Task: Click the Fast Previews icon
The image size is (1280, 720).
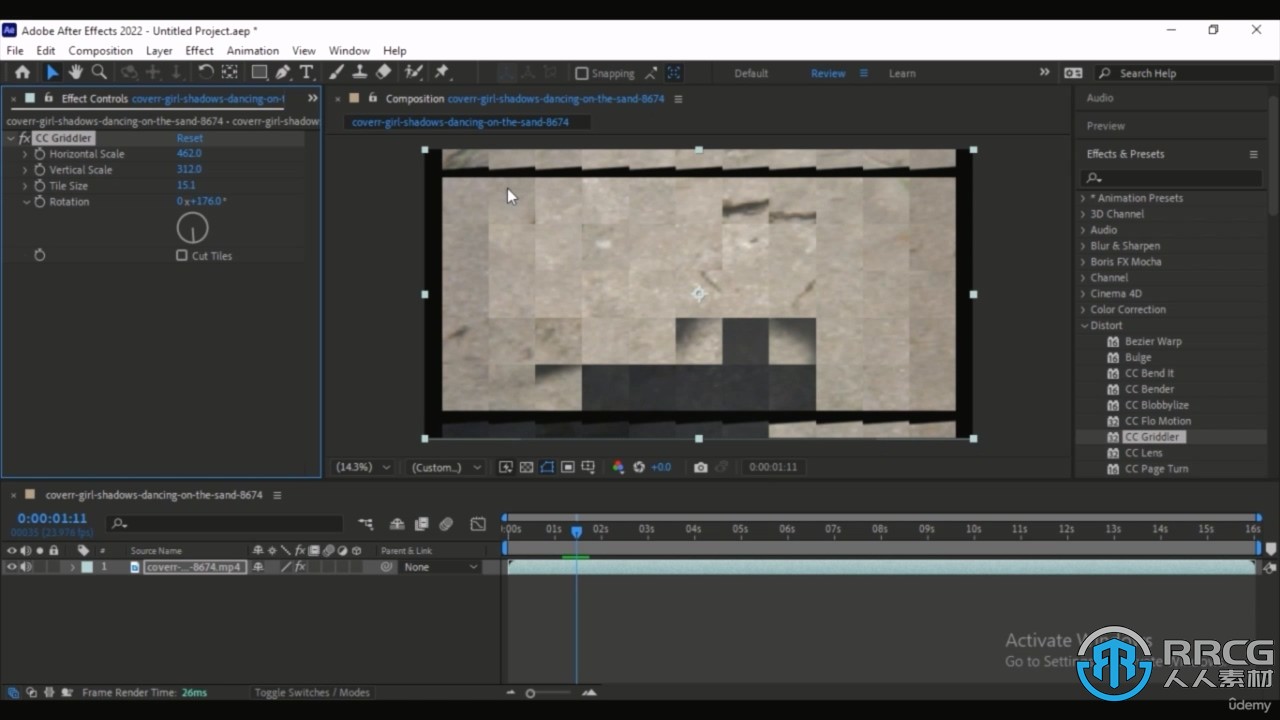Action: pyautogui.click(x=506, y=467)
